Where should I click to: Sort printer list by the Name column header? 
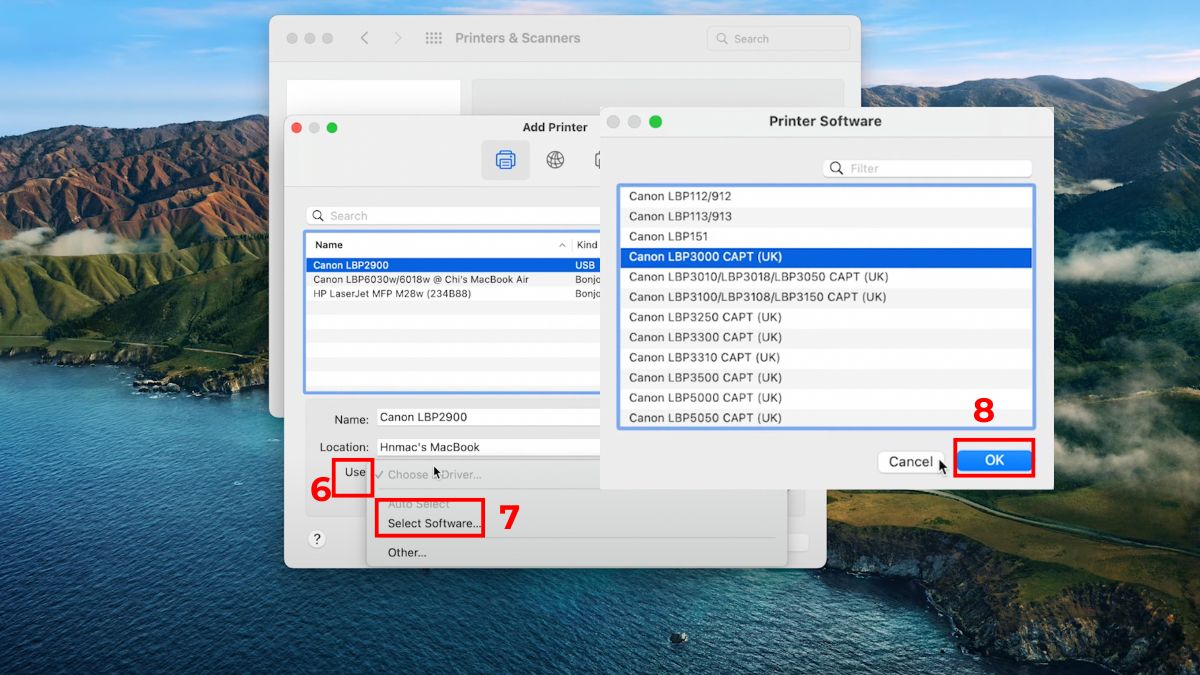438,245
